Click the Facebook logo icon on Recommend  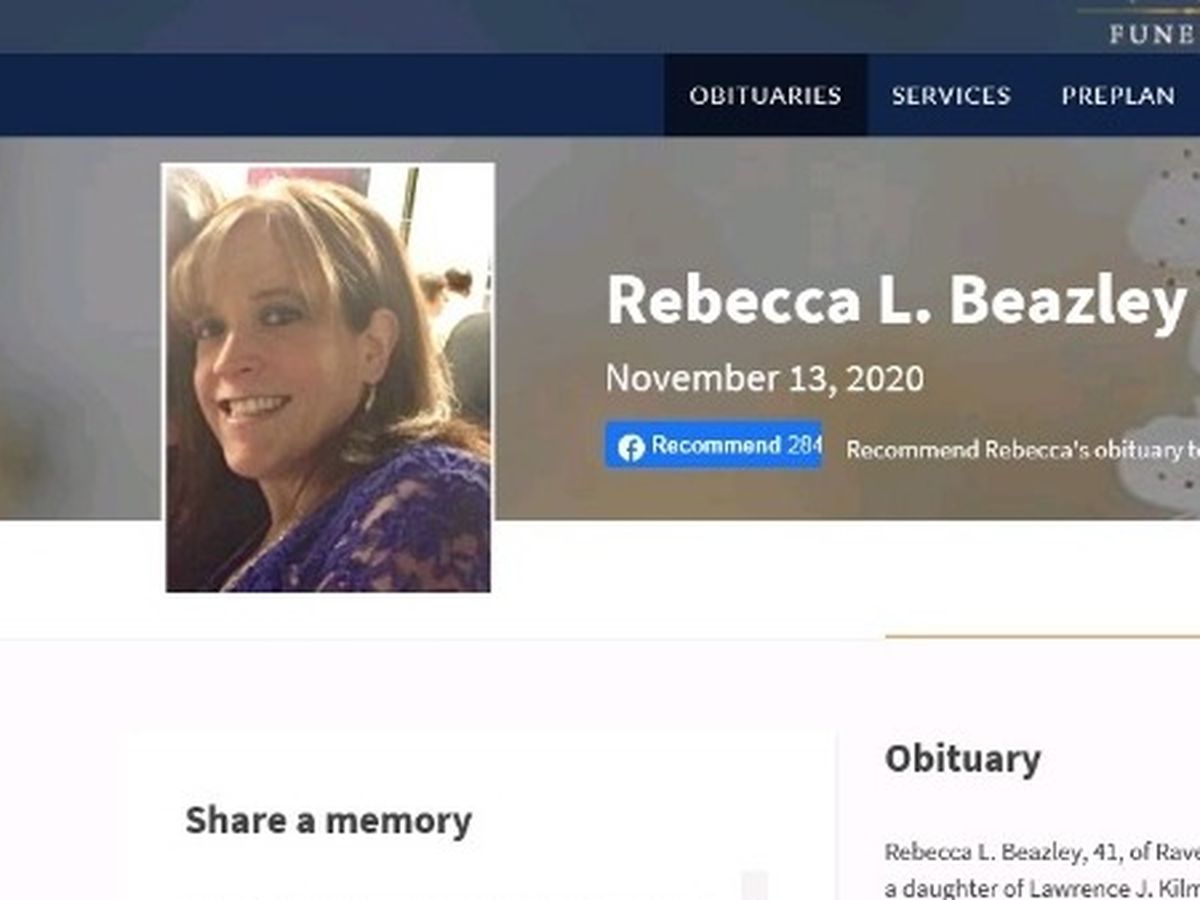click(x=630, y=447)
